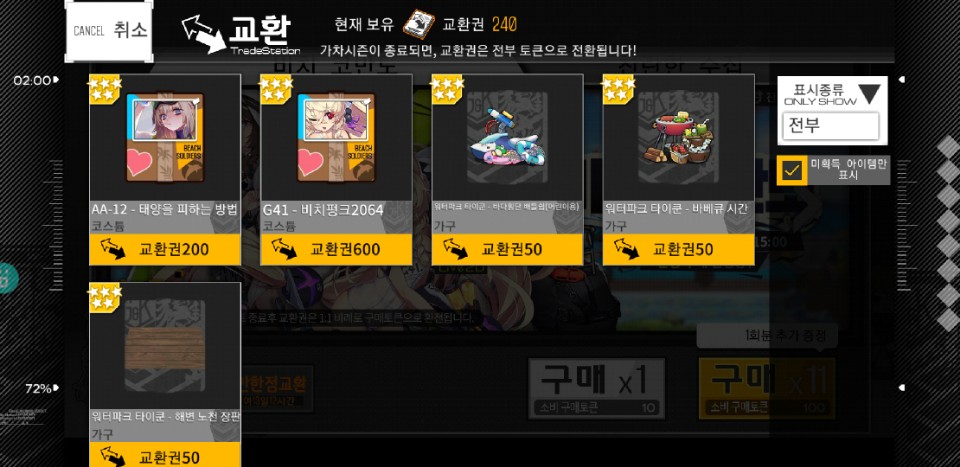Expand the 표시종류 ONLY SHOW dropdown arrow
Viewport: 960px width, 467px height.
869,94
